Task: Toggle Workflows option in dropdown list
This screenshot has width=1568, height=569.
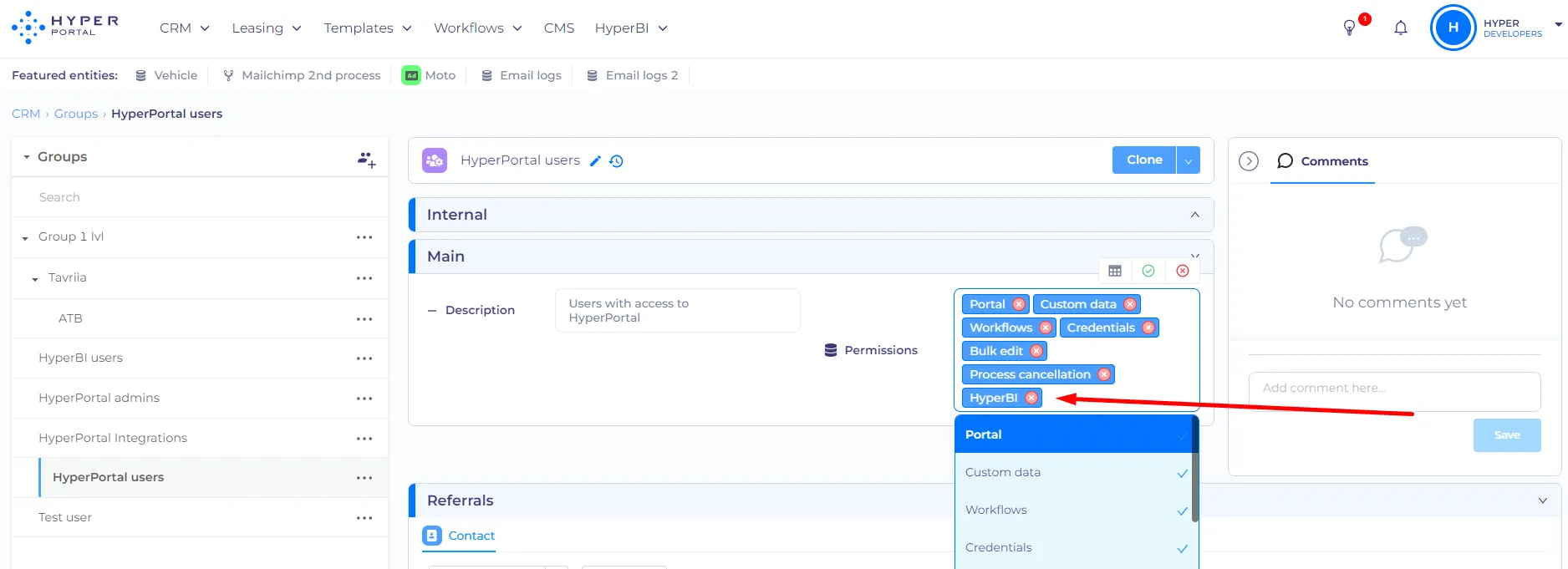Action: 1073,510
